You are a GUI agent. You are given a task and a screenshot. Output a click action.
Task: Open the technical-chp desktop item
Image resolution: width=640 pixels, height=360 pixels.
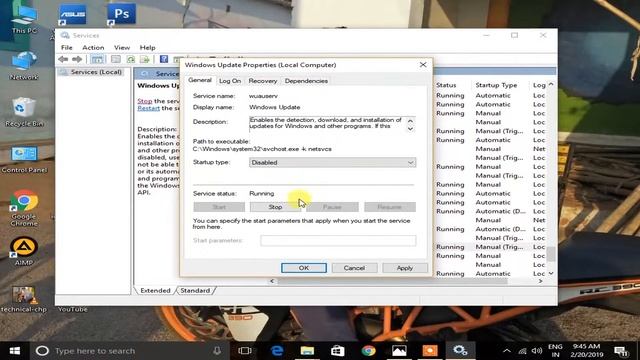[x=24, y=299]
